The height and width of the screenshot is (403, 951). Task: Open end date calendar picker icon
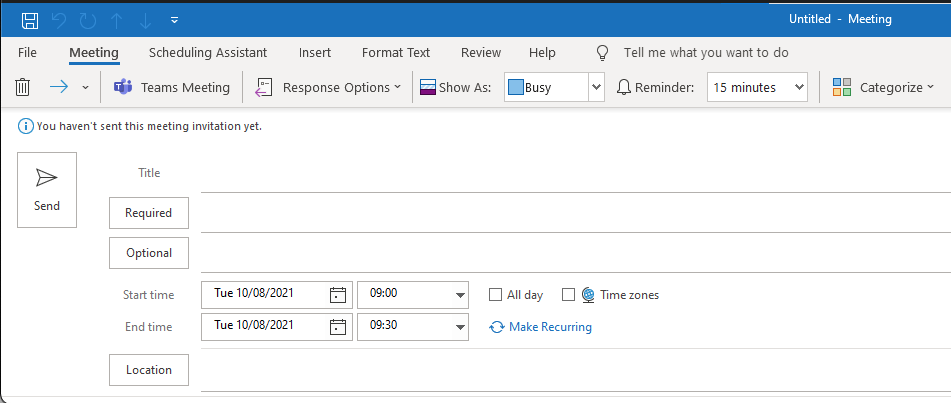[338, 327]
